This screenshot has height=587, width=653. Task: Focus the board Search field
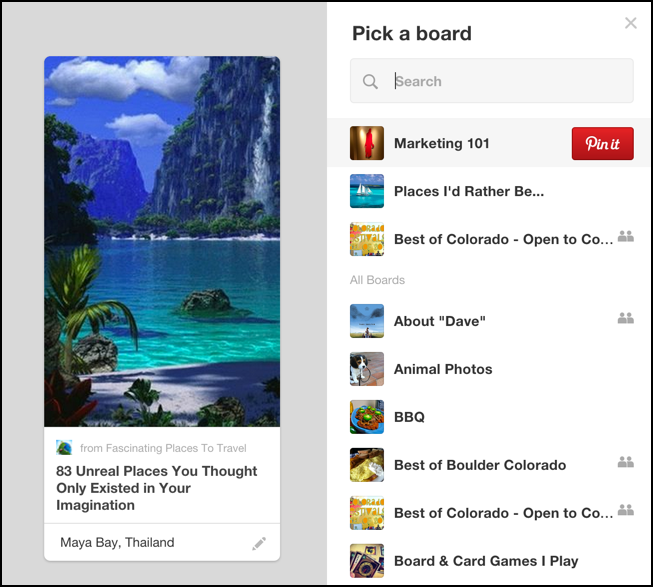(491, 81)
